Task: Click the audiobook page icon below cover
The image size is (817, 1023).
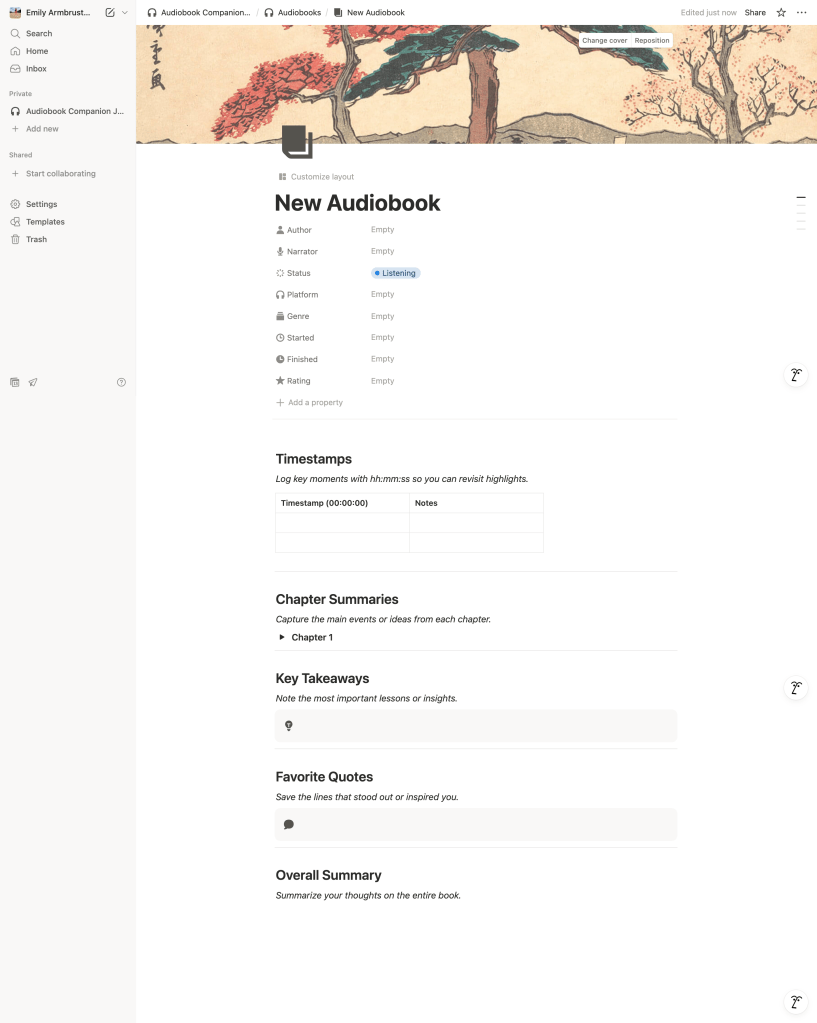Action: click(x=296, y=142)
